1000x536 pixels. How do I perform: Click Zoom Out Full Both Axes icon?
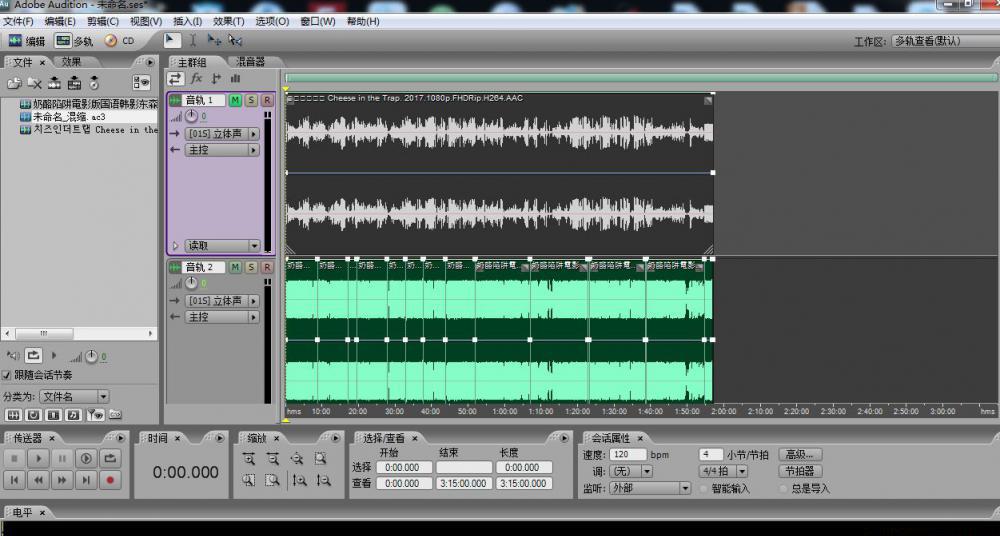coord(297,458)
